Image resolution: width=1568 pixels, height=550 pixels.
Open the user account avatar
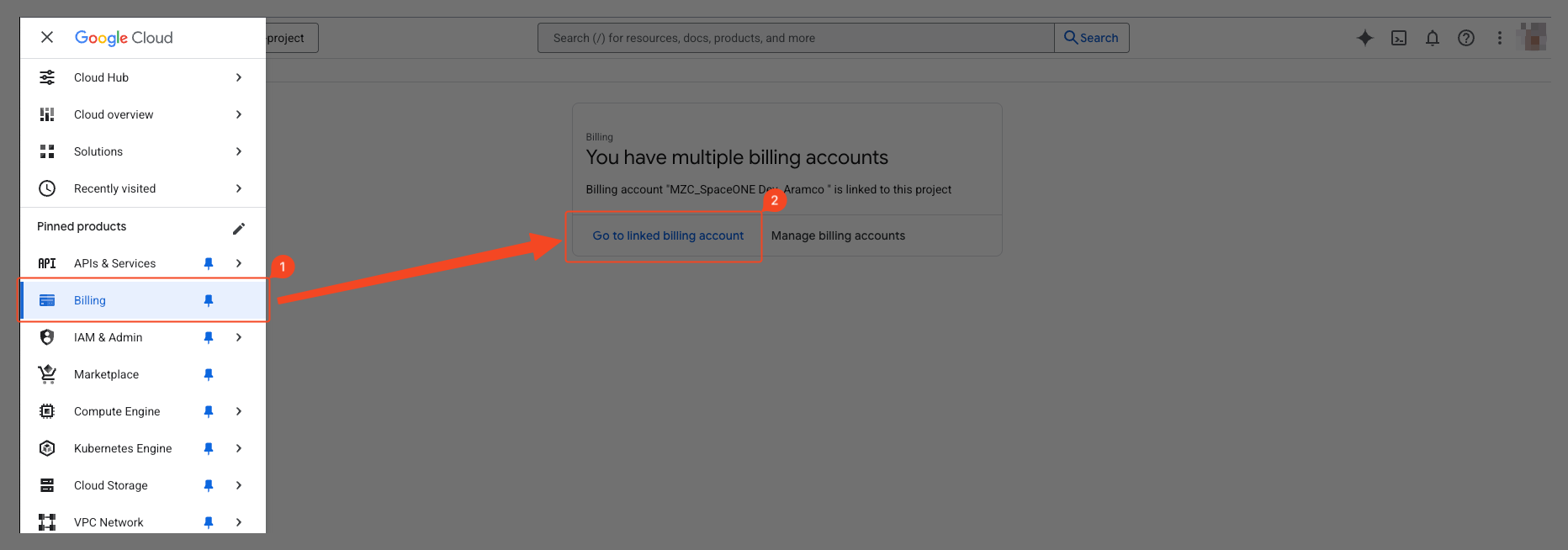coord(1532,37)
